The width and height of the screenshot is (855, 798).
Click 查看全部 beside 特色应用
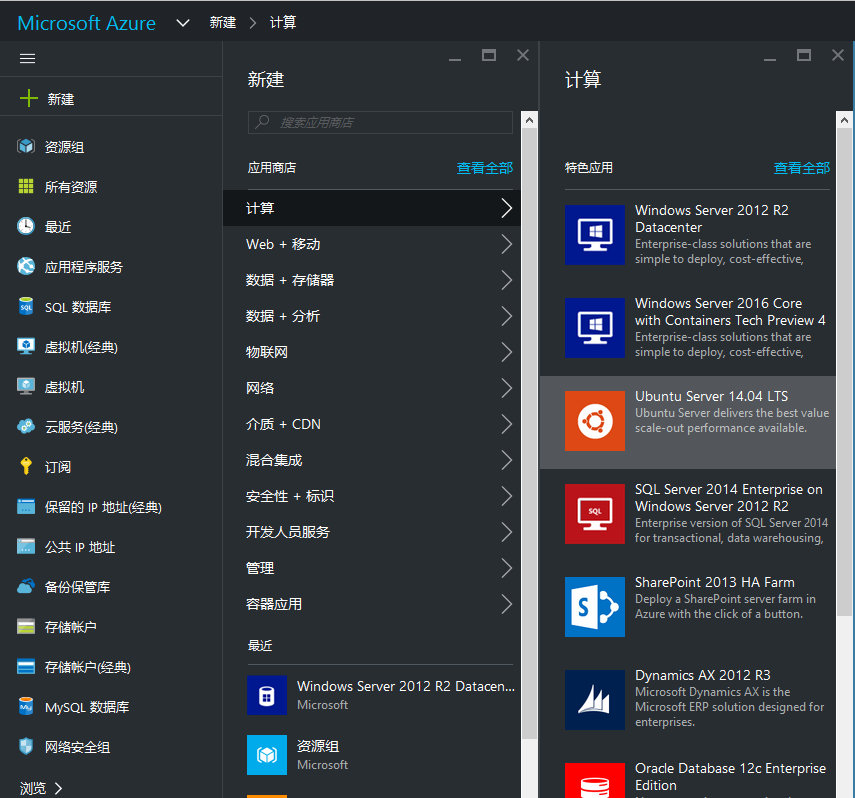coord(801,167)
